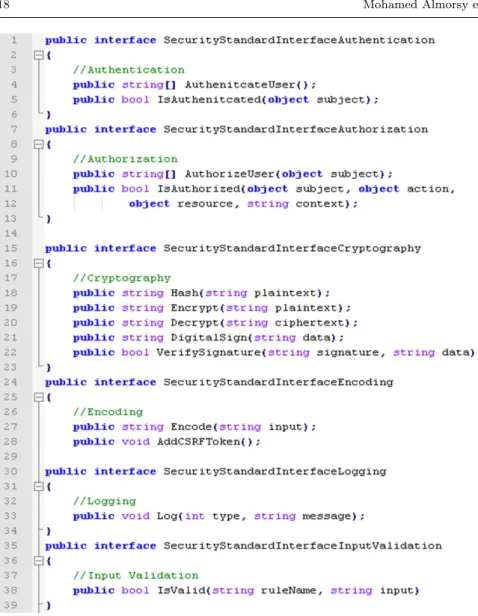This screenshot has width=478, height=616.
Task: Click the SecurityStandardInterfaceCryptography interface name
Action: click(x=292, y=248)
